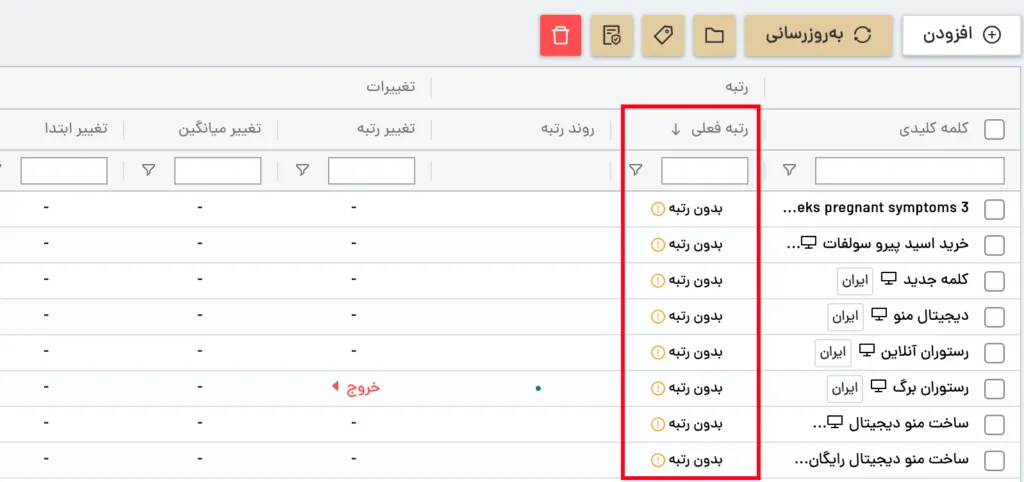Click warning icon beside first بدون رتبه
Viewport: 1024px width, 482px height.
(657, 209)
